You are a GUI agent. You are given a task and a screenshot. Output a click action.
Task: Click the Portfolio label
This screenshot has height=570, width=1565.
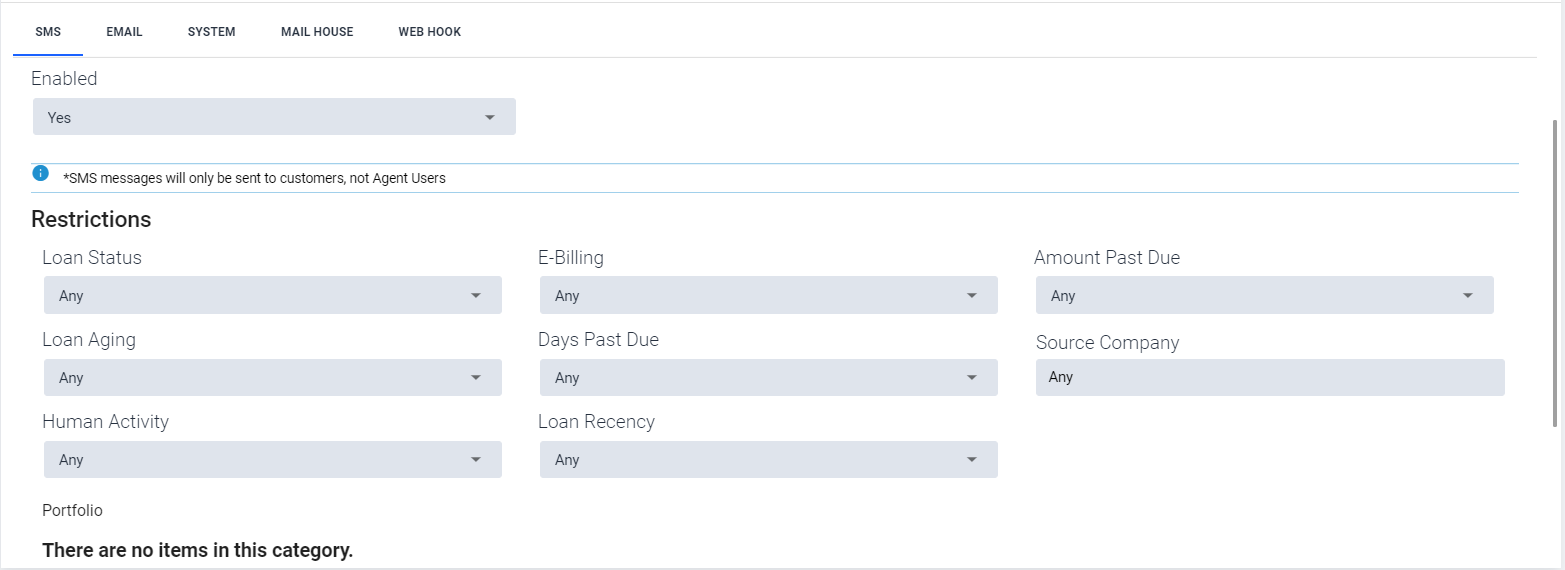pos(72,510)
